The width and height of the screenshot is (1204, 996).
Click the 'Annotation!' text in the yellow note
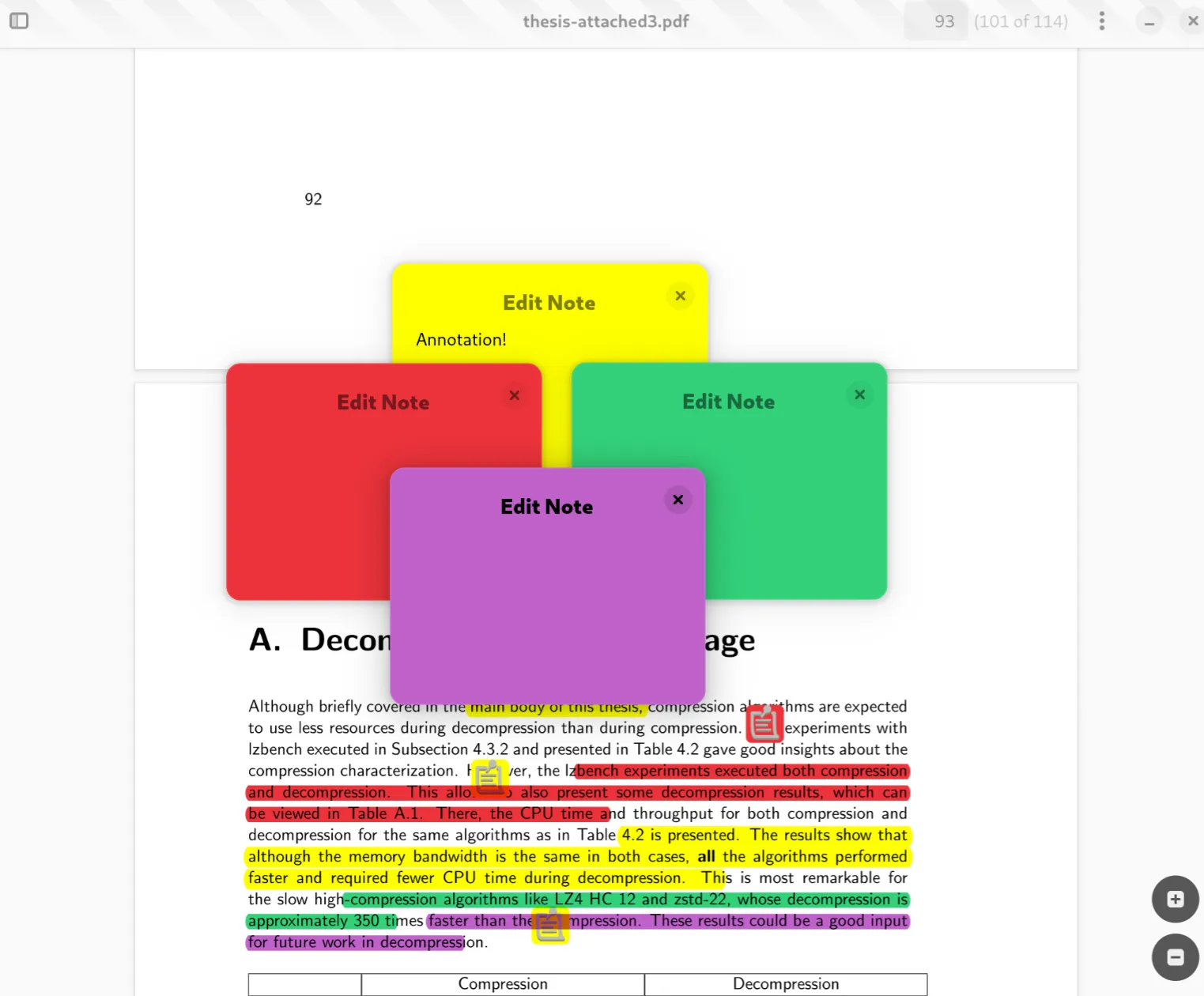461,340
